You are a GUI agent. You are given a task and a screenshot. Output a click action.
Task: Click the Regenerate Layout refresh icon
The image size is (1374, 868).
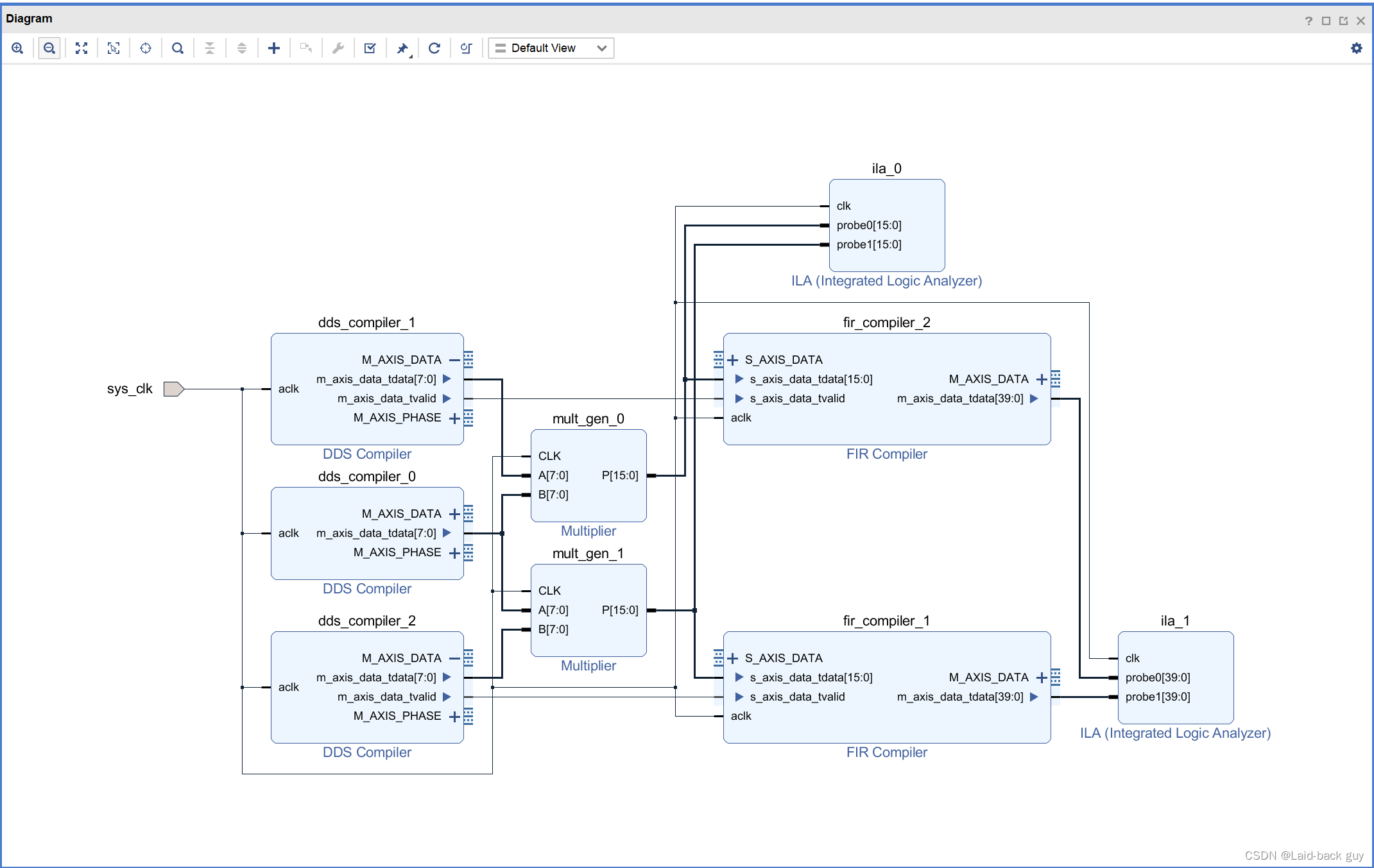pyautogui.click(x=434, y=48)
